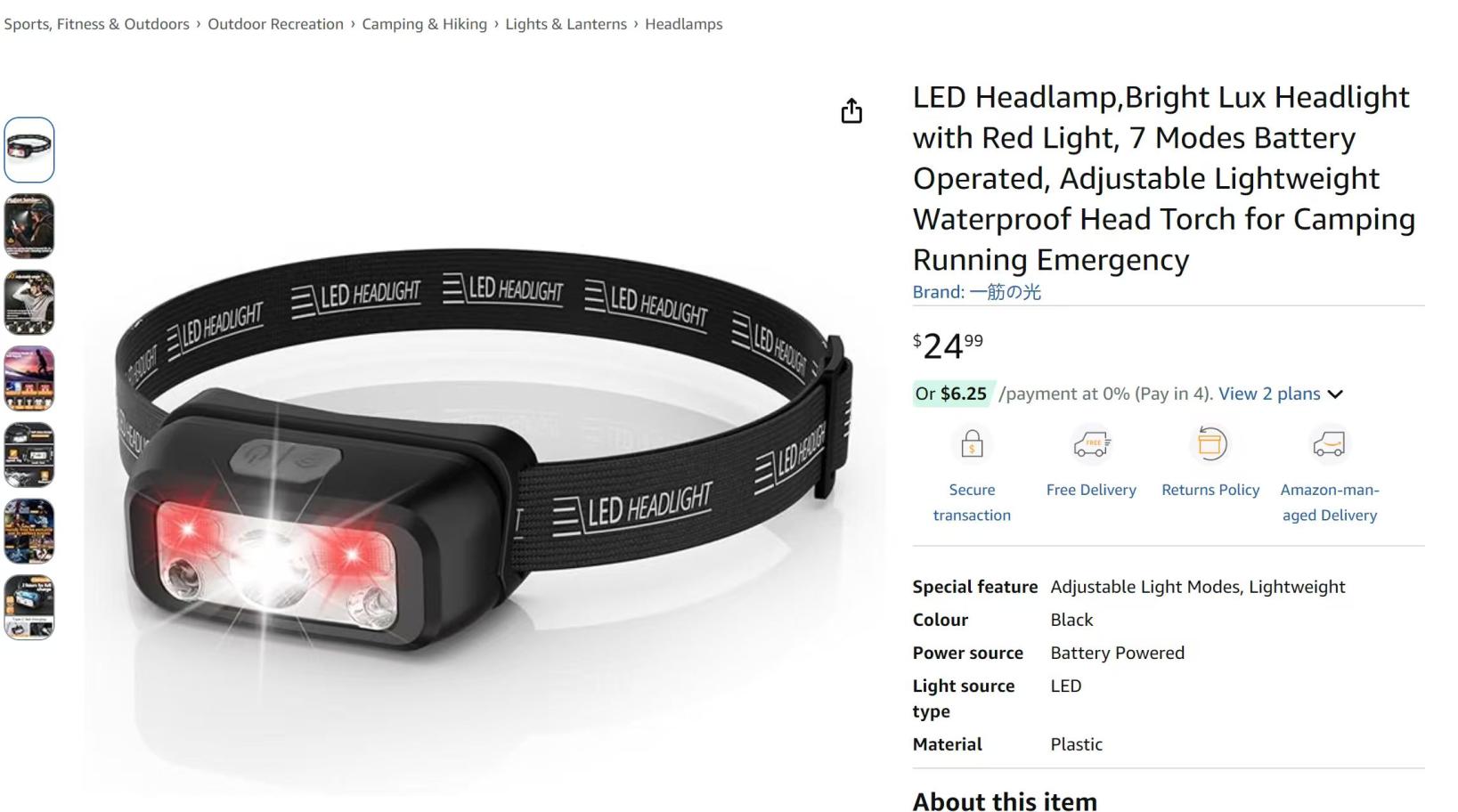The width and height of the screenshot is (1458, 812).
Task: Open Camping & Hiking breadcrumb
Action: point(424,24)
